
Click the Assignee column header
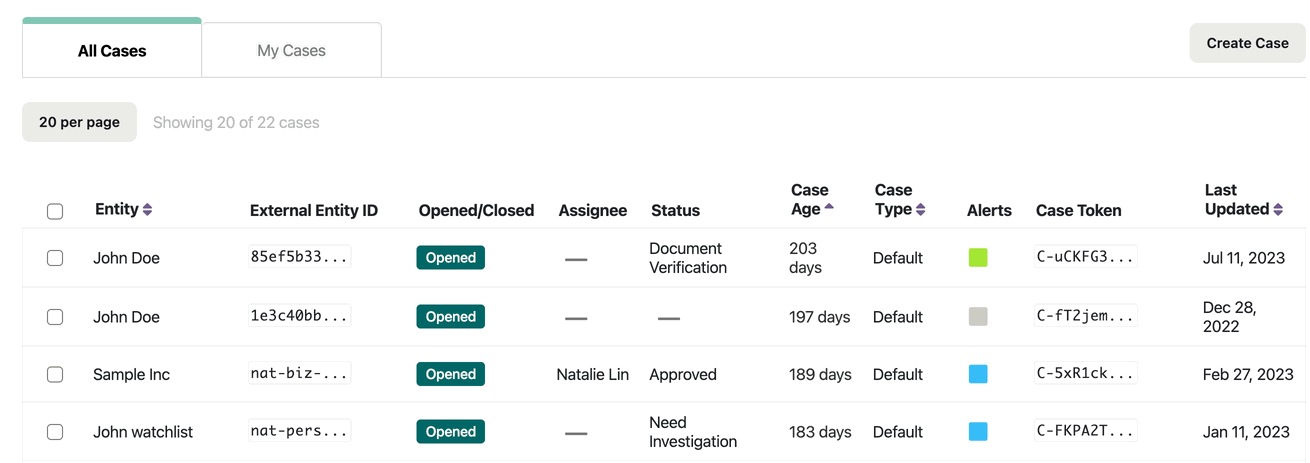[x=593, y=210]
